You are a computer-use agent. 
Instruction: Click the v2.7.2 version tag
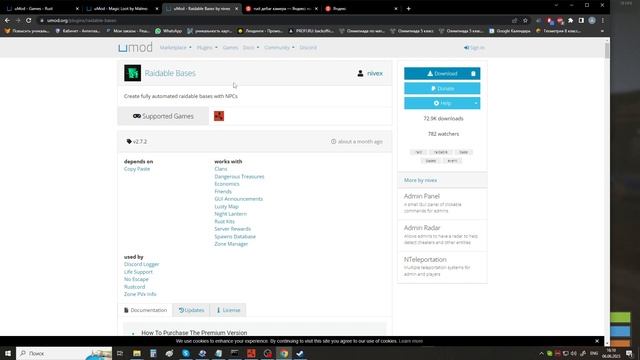[137, 142]
